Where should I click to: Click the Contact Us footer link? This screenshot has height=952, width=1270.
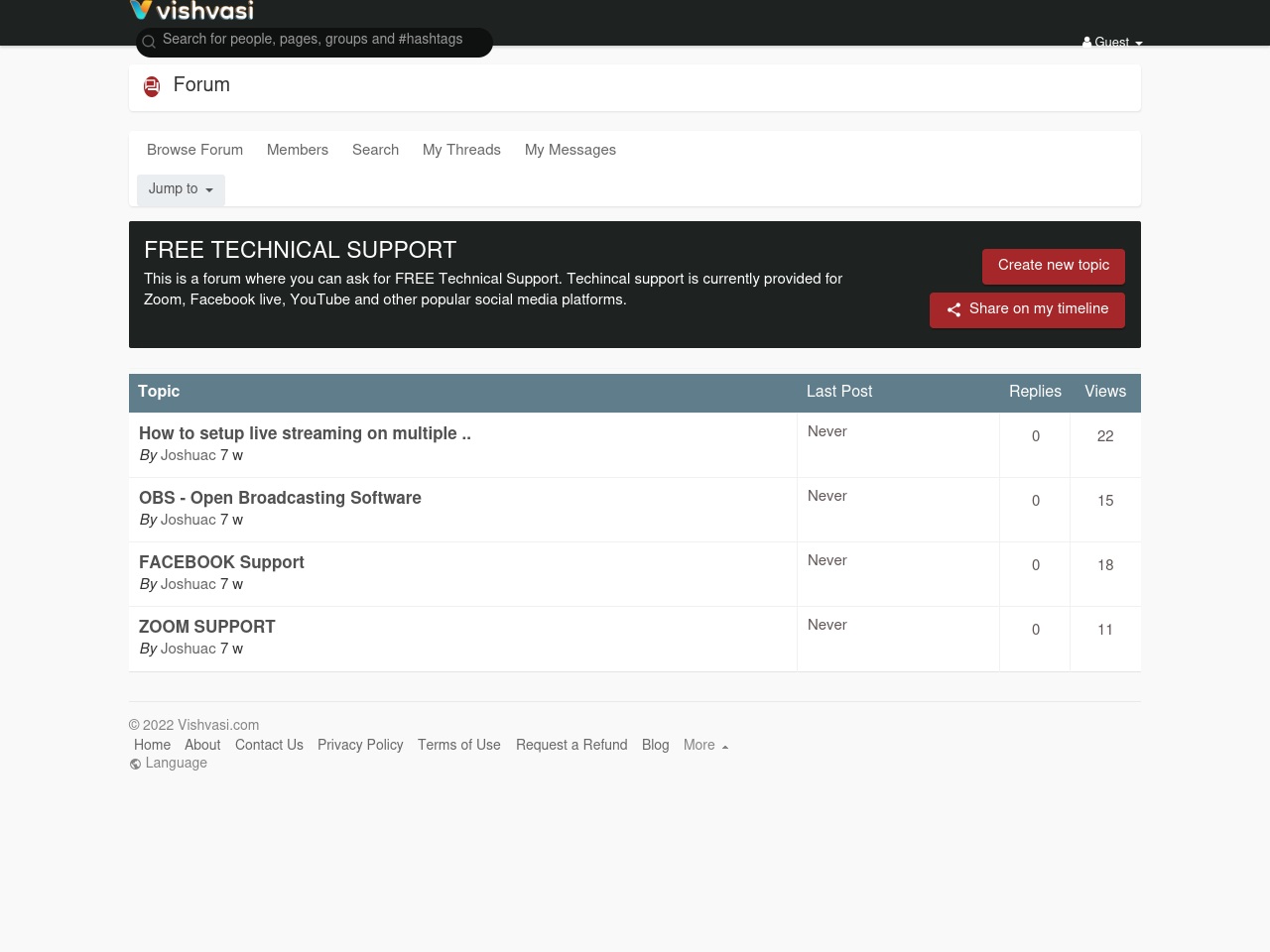pyautogui.click(x=269, y=745)
